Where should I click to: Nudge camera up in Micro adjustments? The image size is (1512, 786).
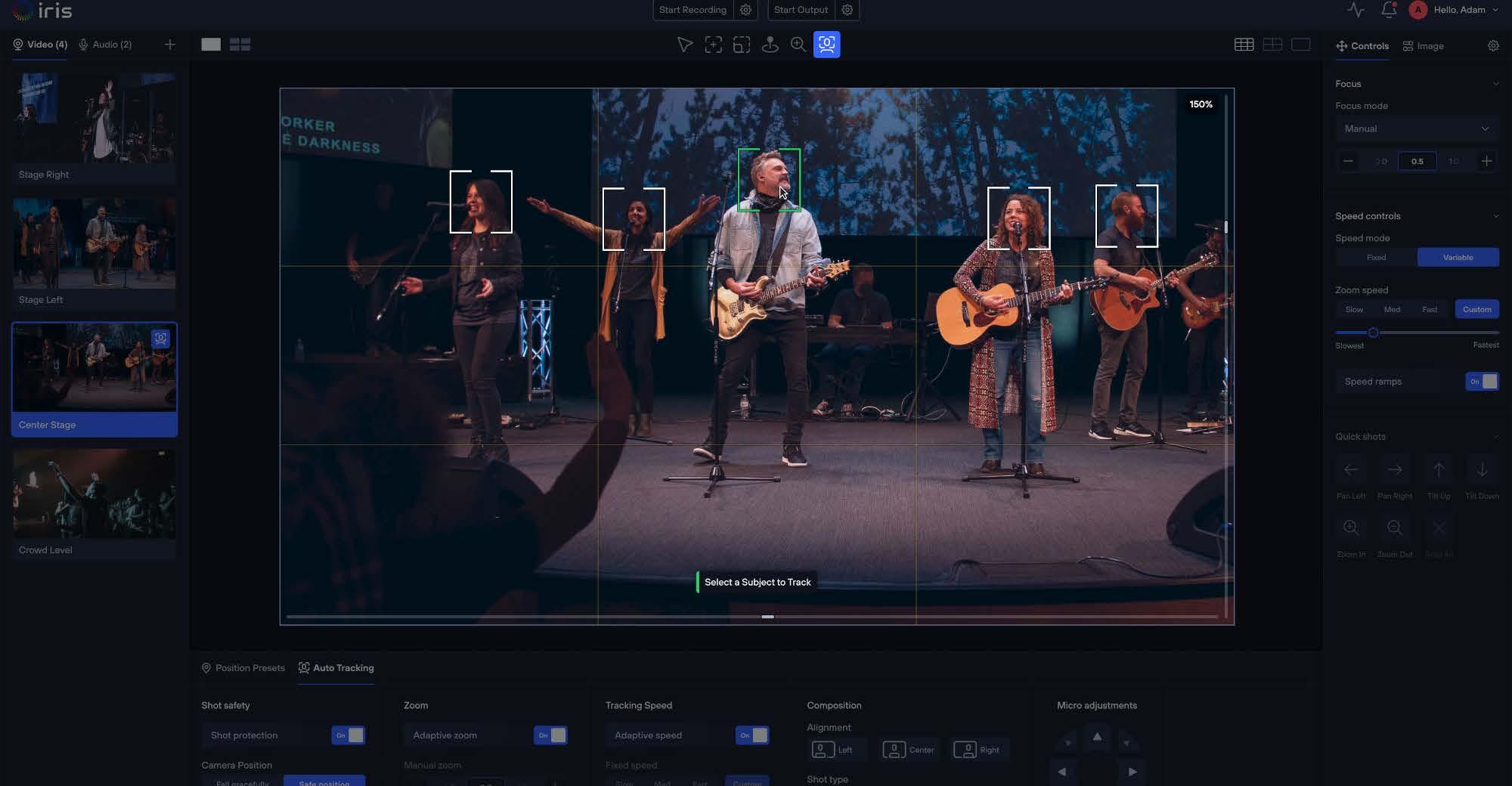(x=1097, y=737)
